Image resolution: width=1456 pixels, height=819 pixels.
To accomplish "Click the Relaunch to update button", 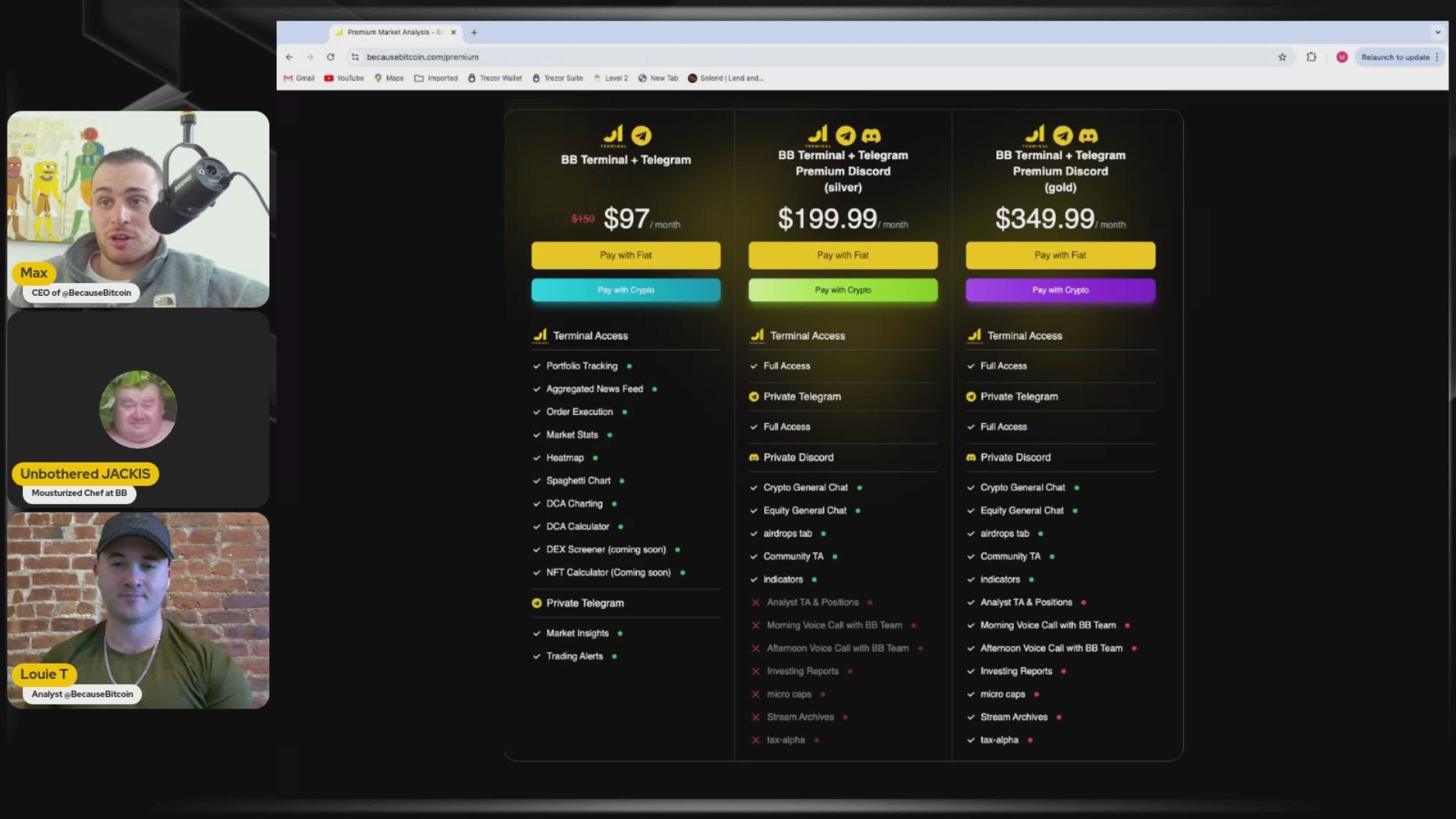I will [1399, 57].
